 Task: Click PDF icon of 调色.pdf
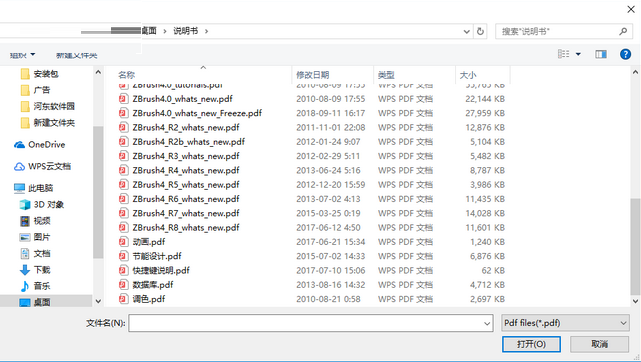click(x=123, y=299)
